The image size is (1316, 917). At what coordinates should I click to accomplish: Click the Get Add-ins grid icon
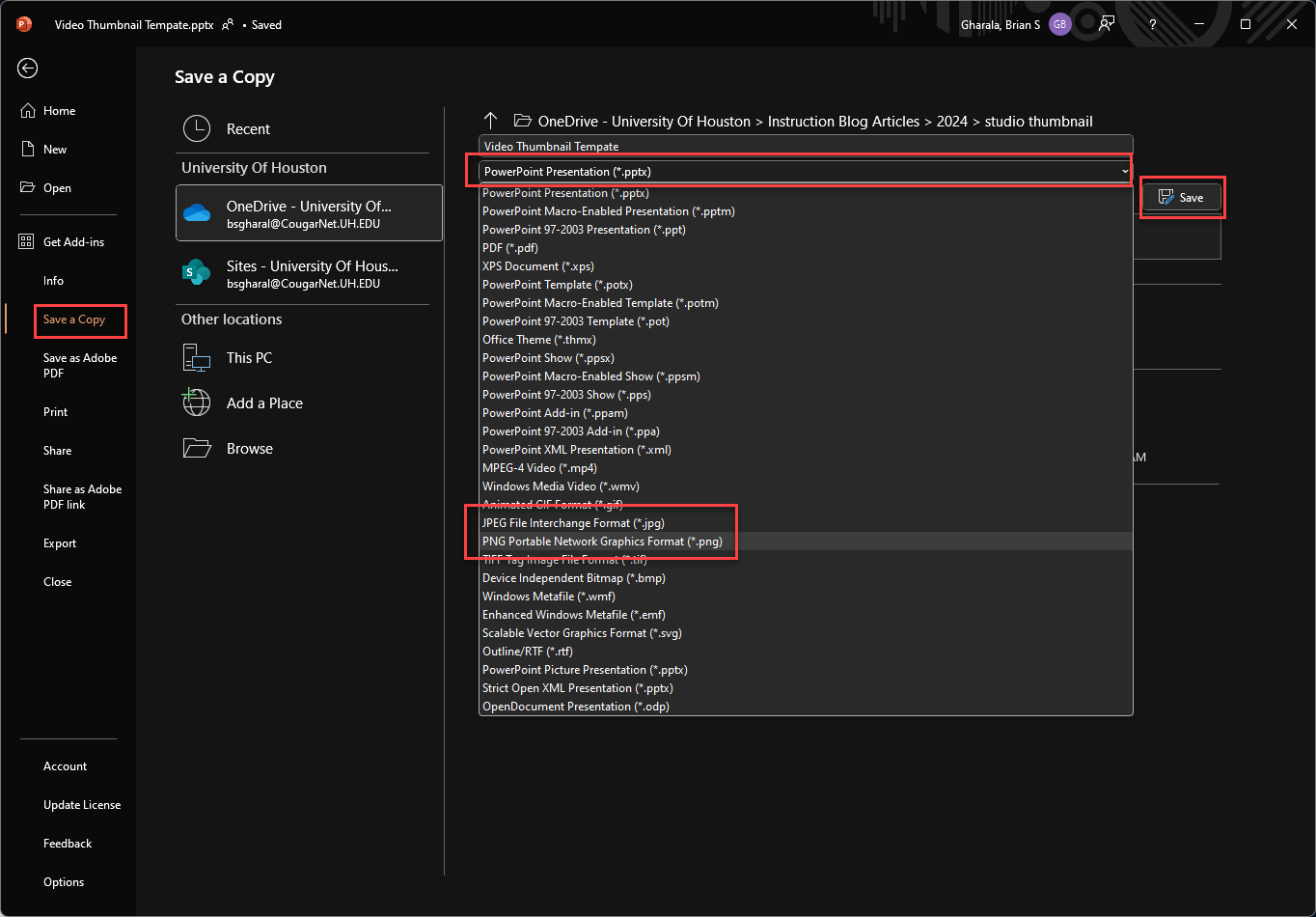(27, 242)
